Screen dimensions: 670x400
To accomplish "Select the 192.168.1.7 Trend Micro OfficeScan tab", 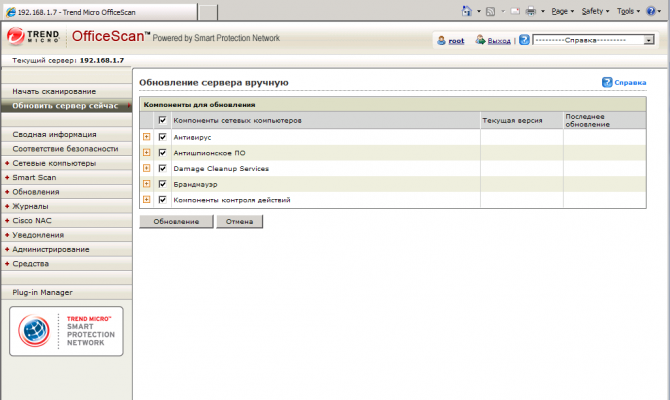I will click(101, 12).
